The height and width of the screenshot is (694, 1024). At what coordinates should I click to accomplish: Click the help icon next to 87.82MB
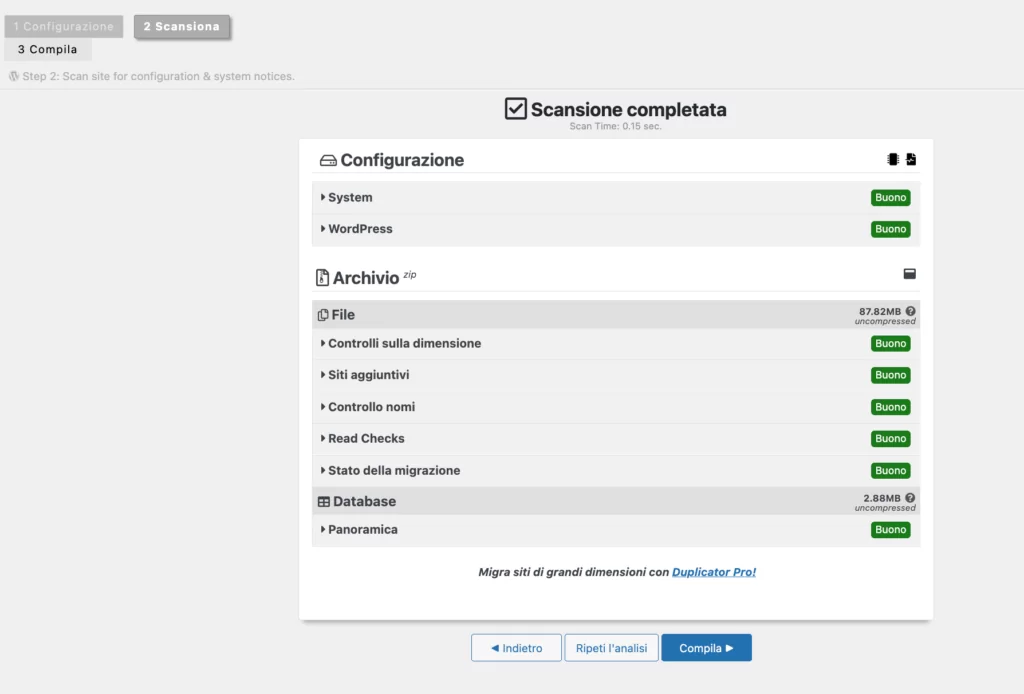(x=910, y=311)
